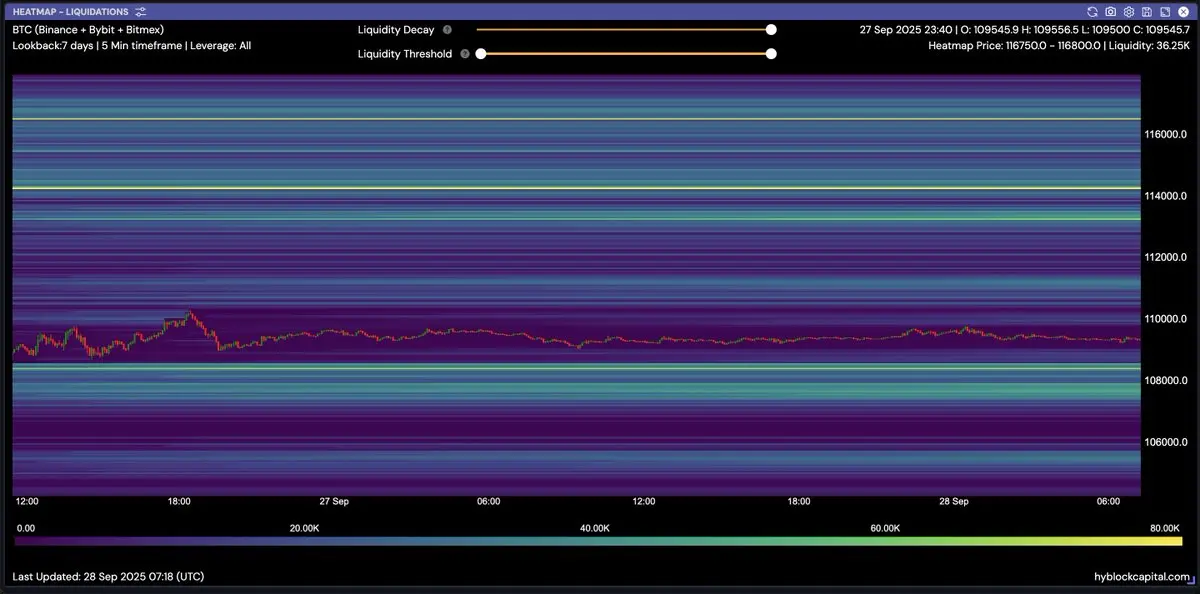This screenshot has width=1200, height=594.
Task: Click the 80.00K legend value
Action: click(1165, 527)
